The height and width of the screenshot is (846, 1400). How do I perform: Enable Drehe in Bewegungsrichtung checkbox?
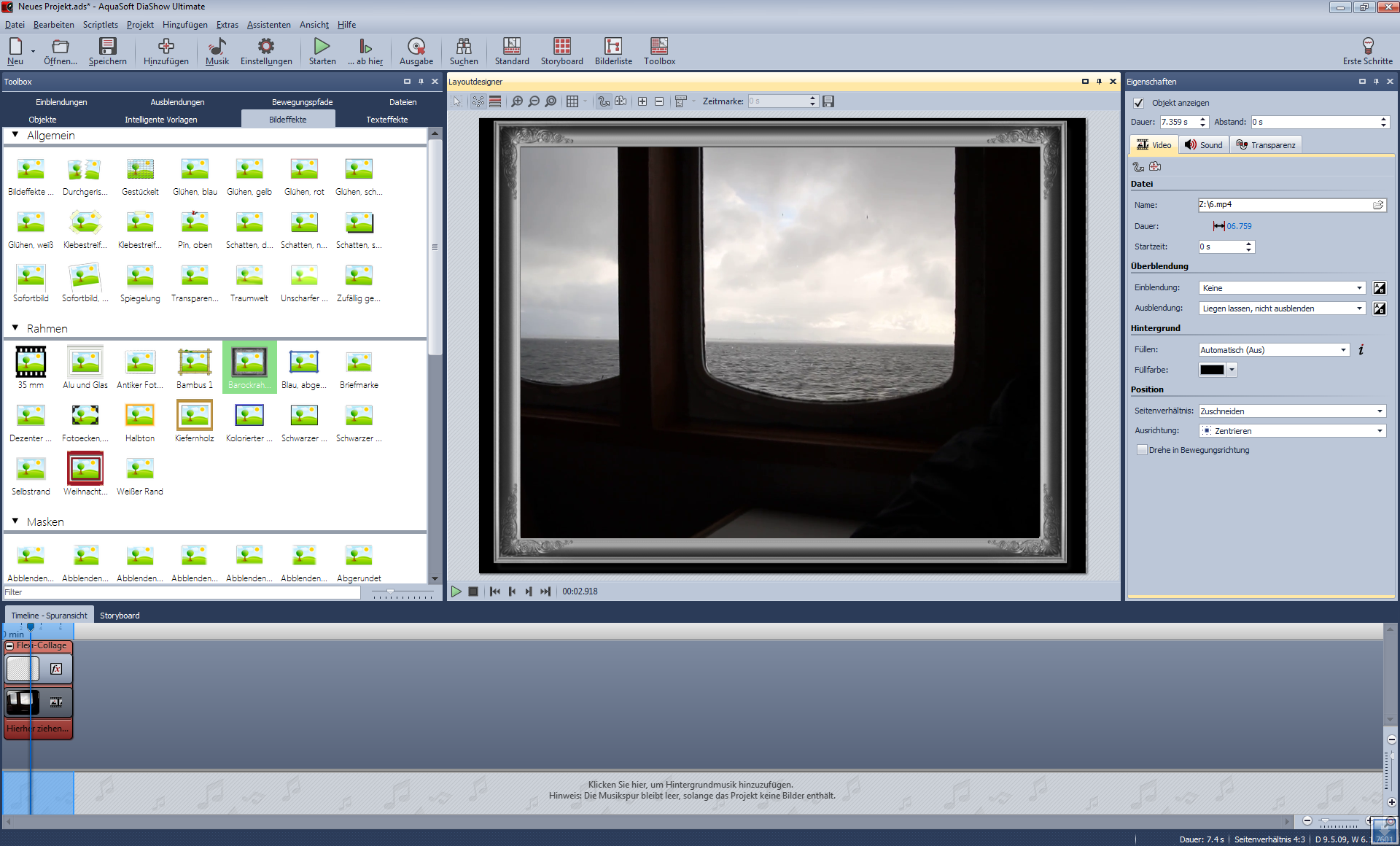click(x=1142, y=450)
